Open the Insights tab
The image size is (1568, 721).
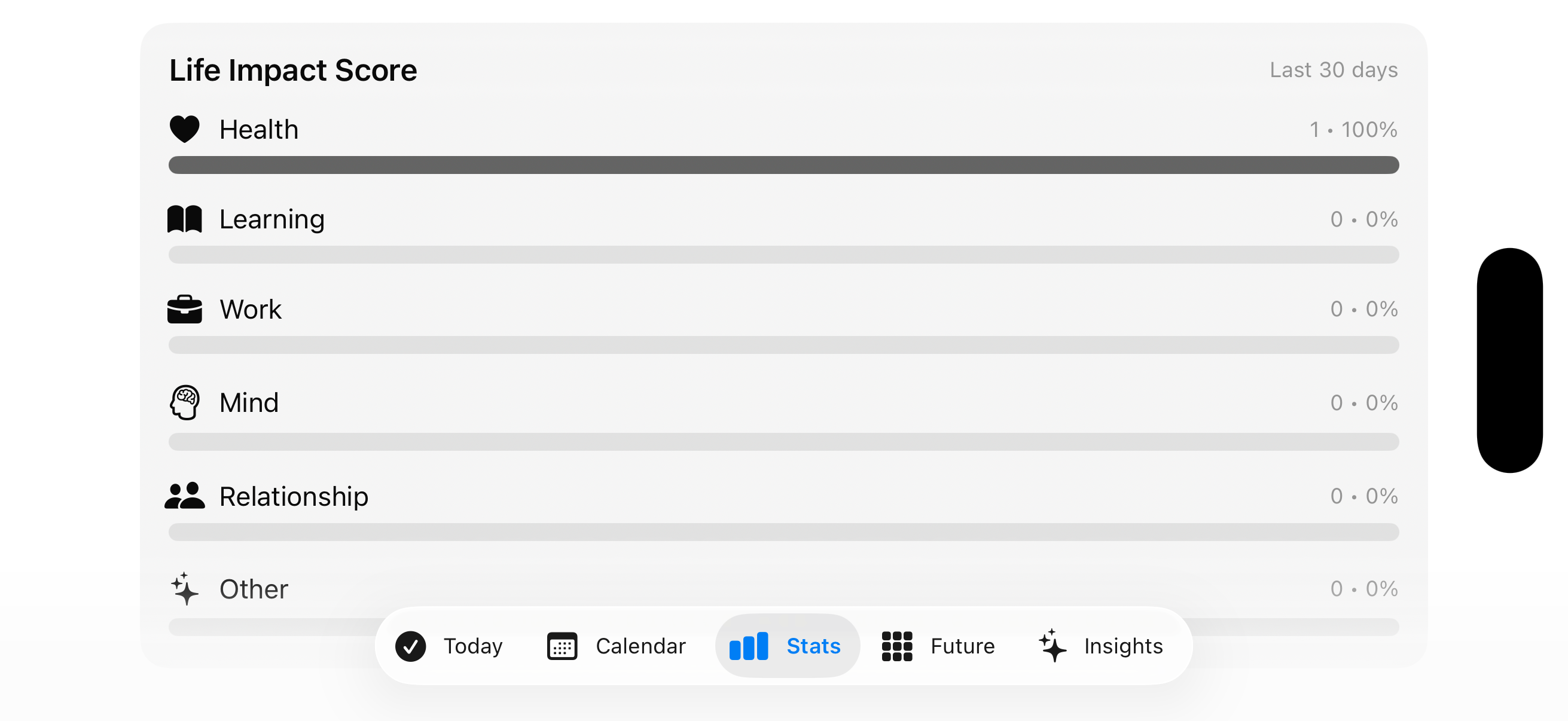[1101, 646]
